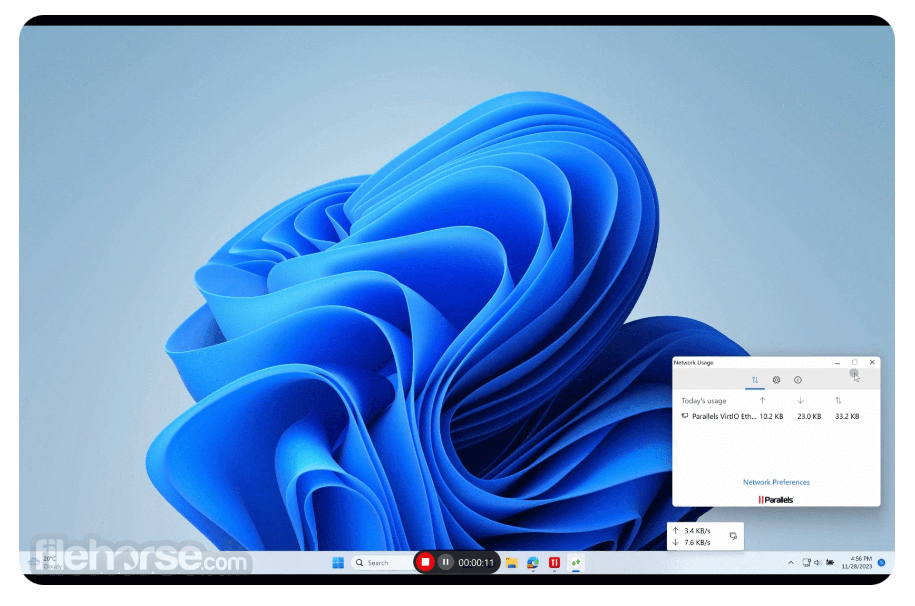The width and height of the screenshot is (915, 606).
Task: Click the download arrow column header
Action: pos(801,400)
